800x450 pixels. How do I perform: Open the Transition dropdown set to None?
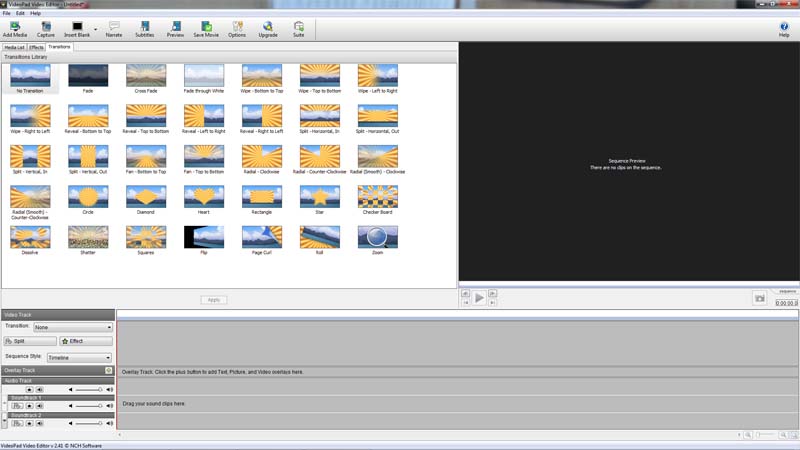click(73, 327)
